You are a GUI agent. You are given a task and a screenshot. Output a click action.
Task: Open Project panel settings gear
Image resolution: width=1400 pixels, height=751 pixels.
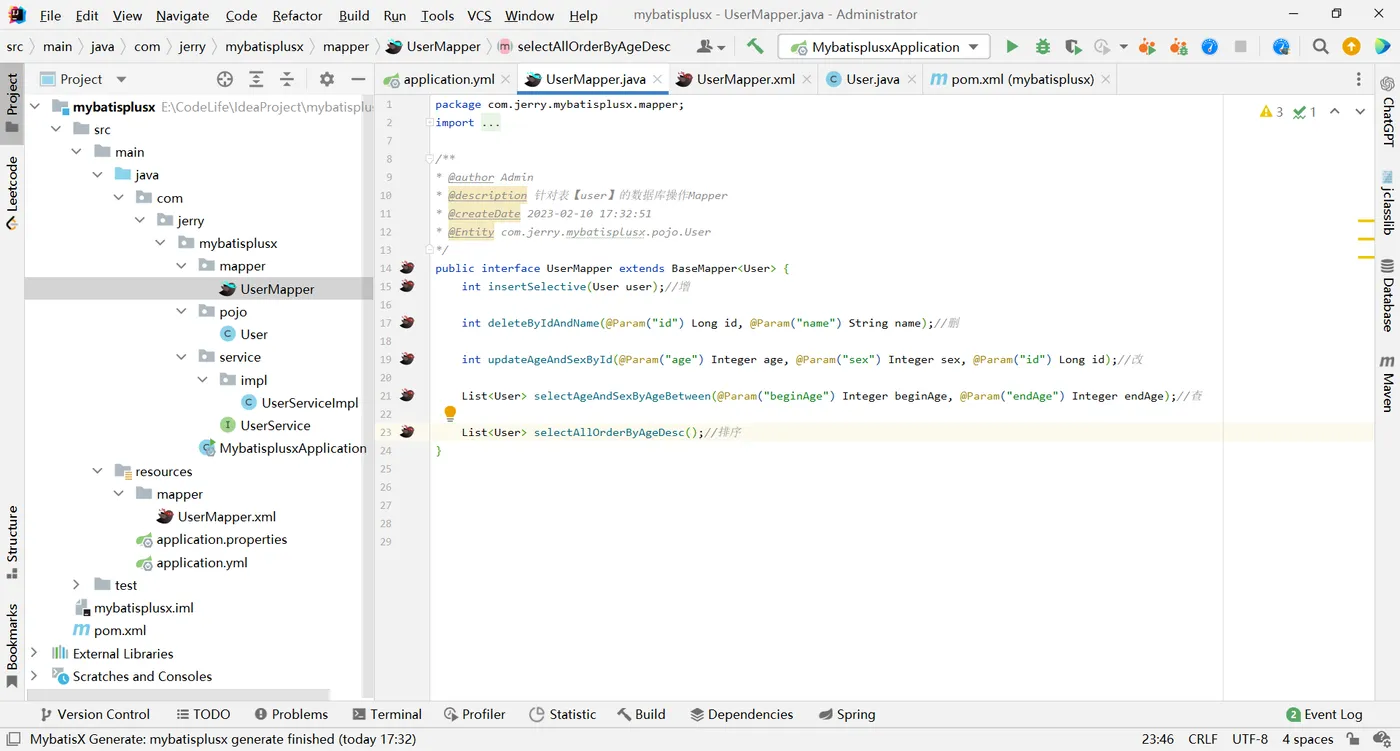(327, 79)
